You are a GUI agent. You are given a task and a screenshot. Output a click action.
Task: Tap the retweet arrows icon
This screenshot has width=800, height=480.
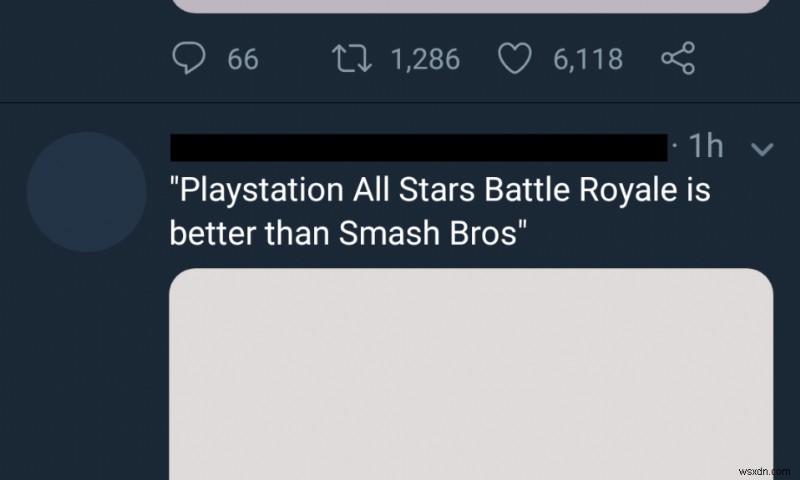[x=351, y=59]
